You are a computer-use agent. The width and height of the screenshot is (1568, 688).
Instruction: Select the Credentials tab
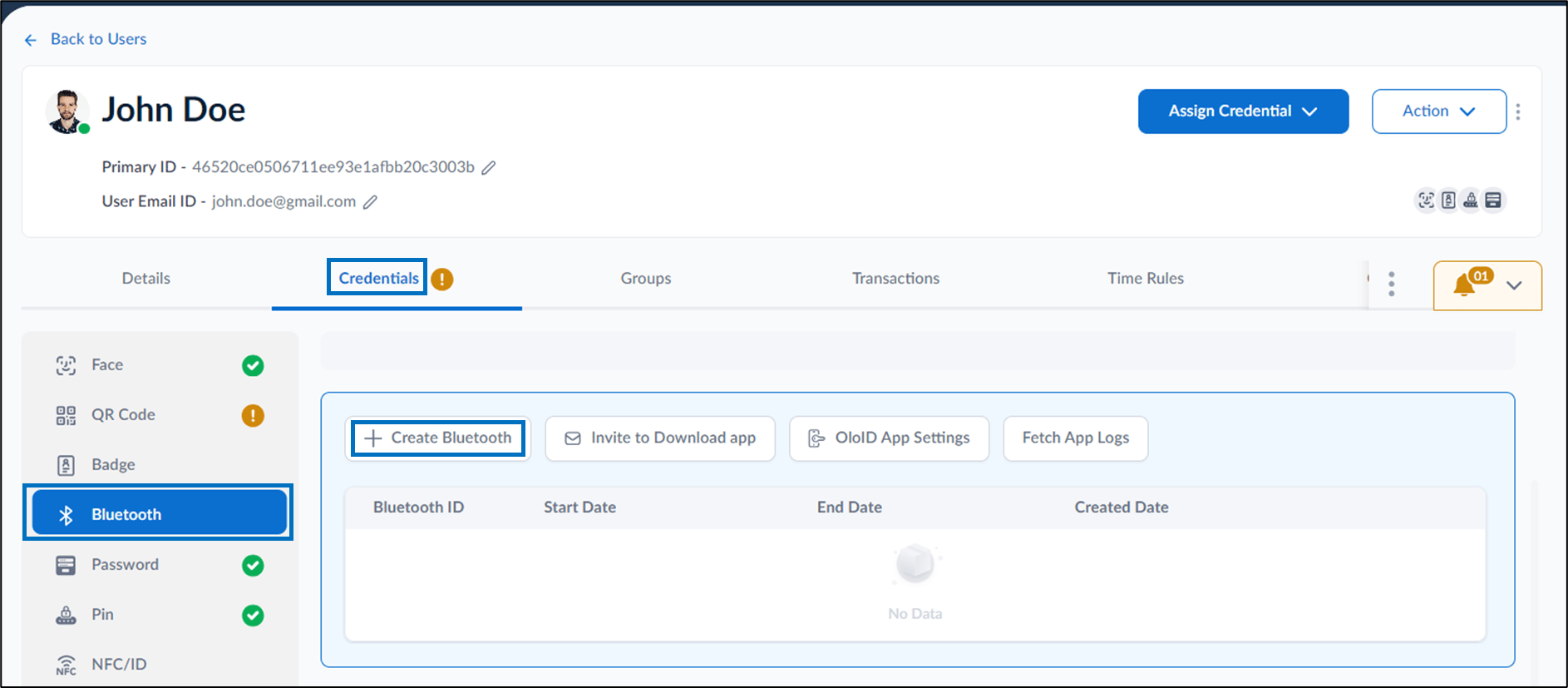pos(378,279)
